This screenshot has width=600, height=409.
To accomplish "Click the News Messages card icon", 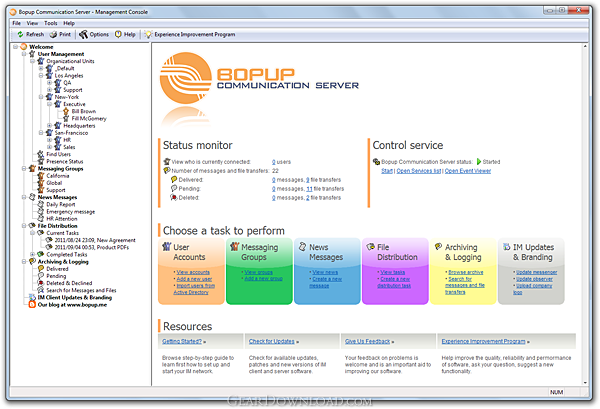I will point(302,247).
